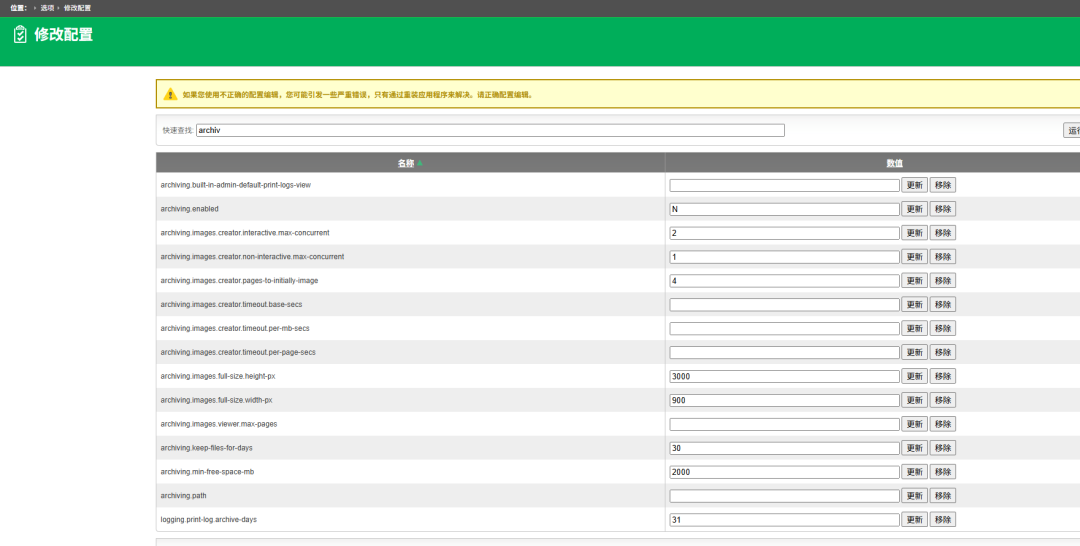The width and height of the screenshot is (1080, 546).
Task: Click 更新 for archiving.path
Action: click(914, 495)
